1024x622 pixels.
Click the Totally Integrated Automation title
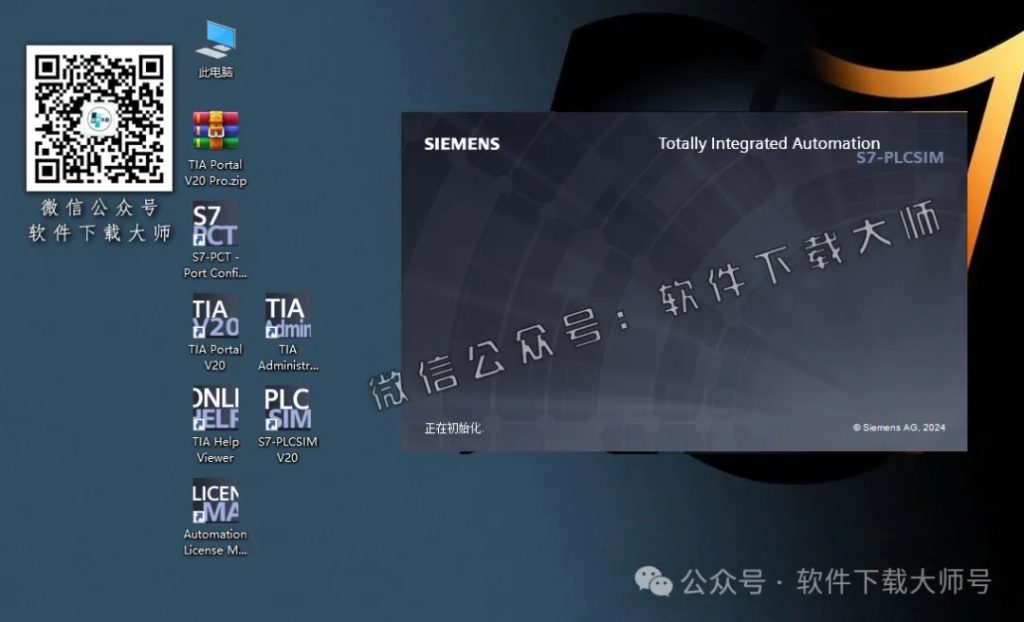768,143
